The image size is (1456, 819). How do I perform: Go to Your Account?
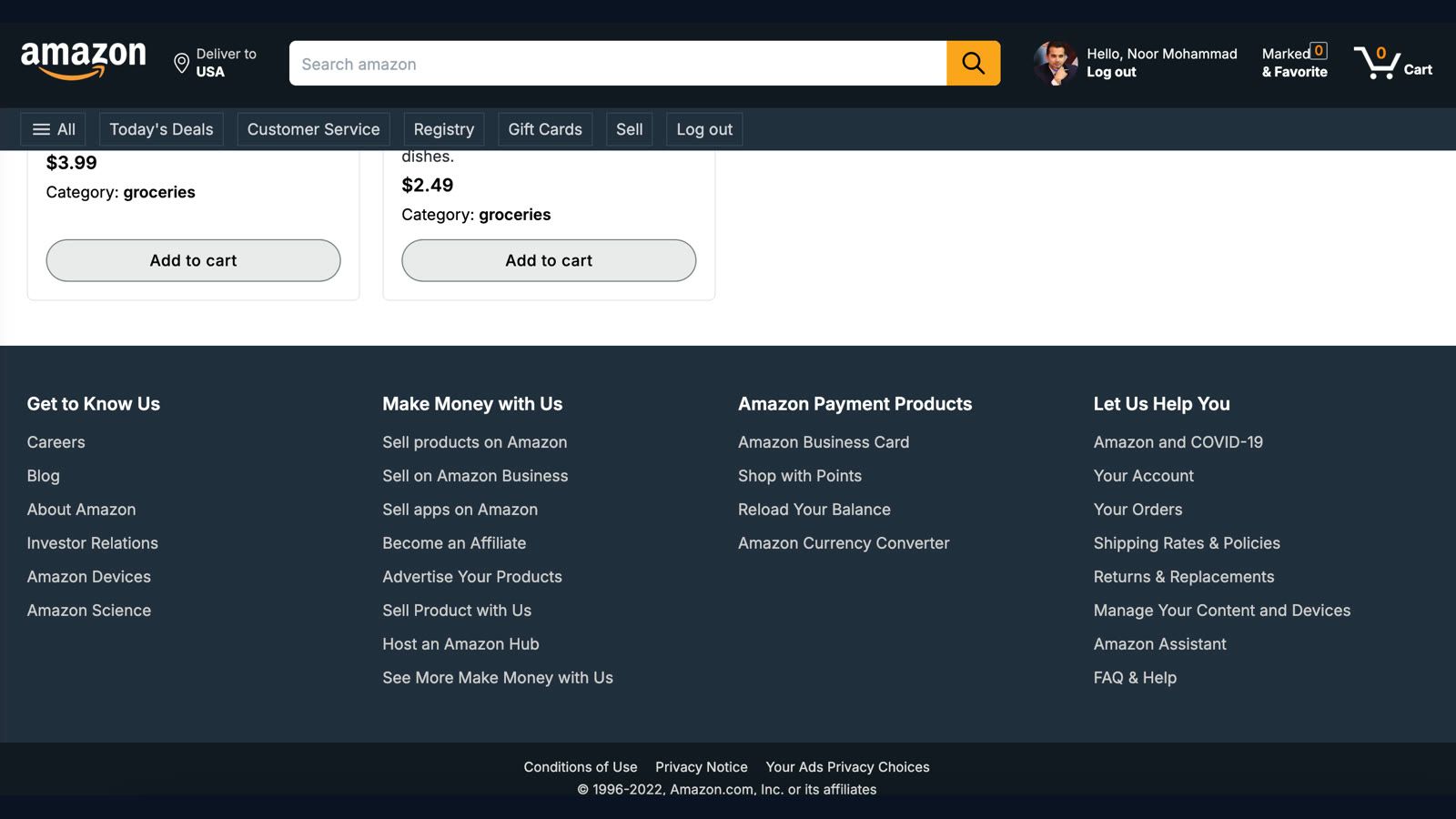(1143, 476)
